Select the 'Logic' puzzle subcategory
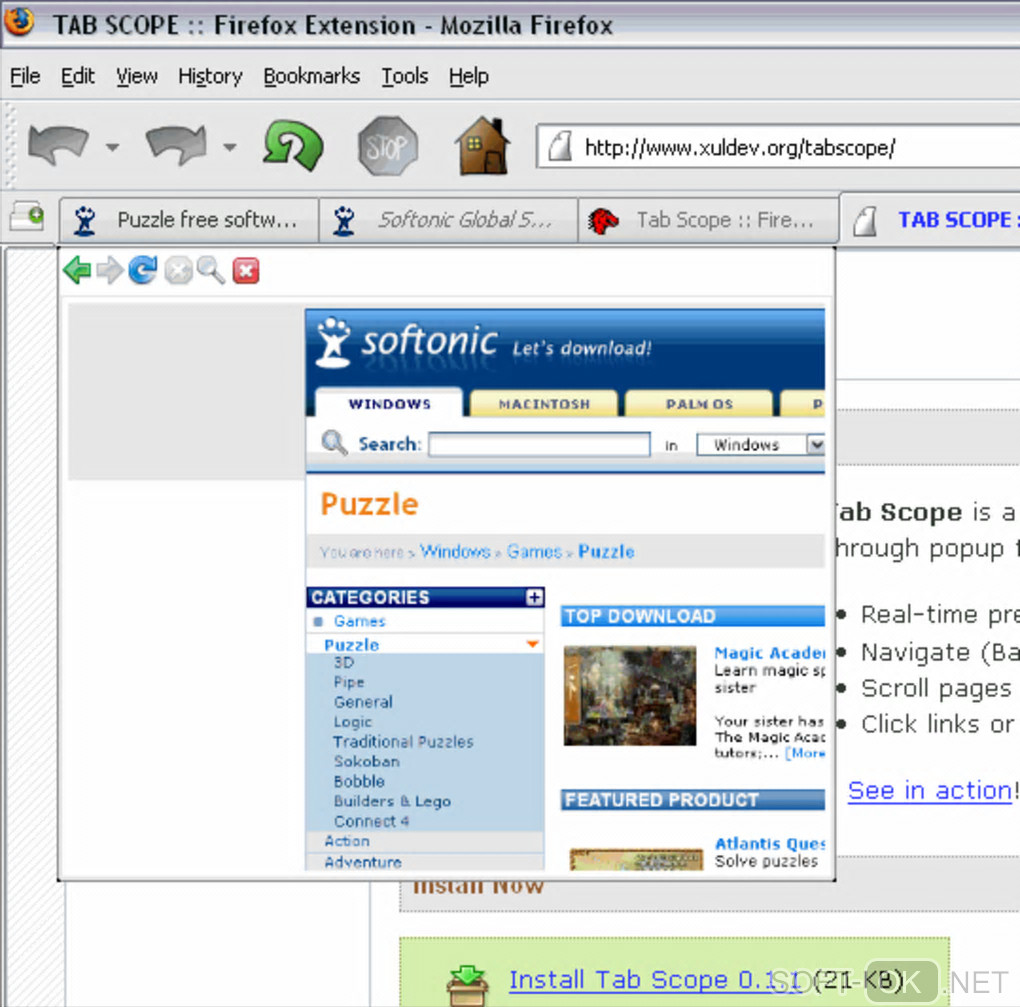Screen dimensions: 1020x1007 (x=353, y=722)
